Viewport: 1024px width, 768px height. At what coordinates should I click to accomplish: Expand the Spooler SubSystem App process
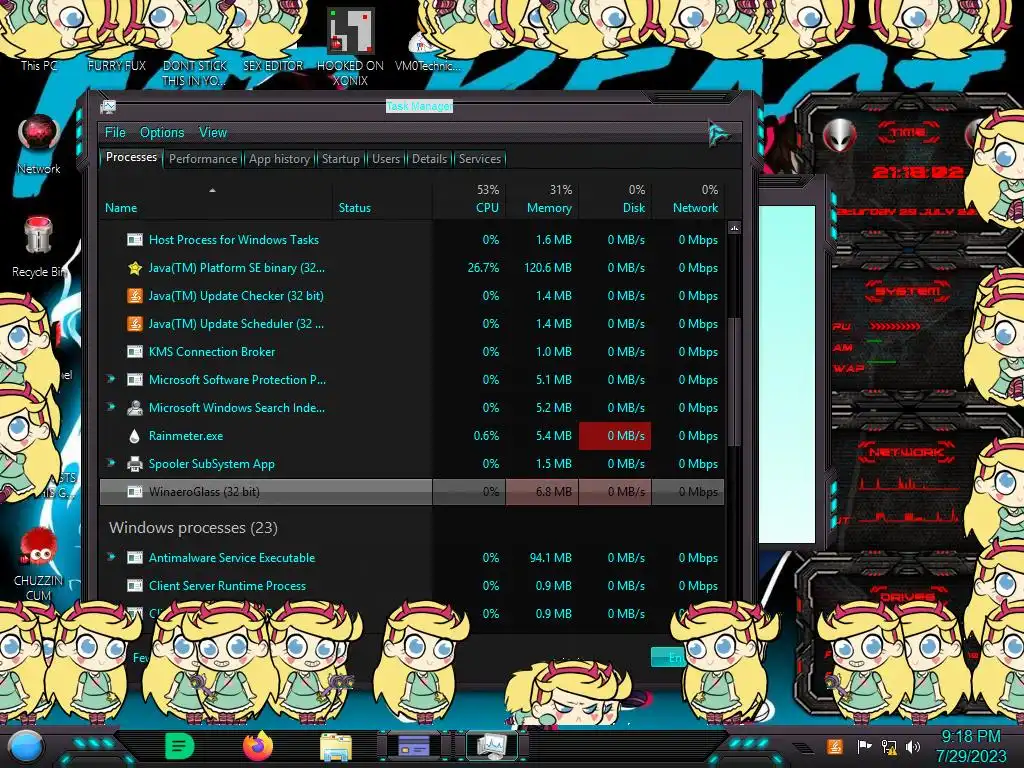(111, 463)
